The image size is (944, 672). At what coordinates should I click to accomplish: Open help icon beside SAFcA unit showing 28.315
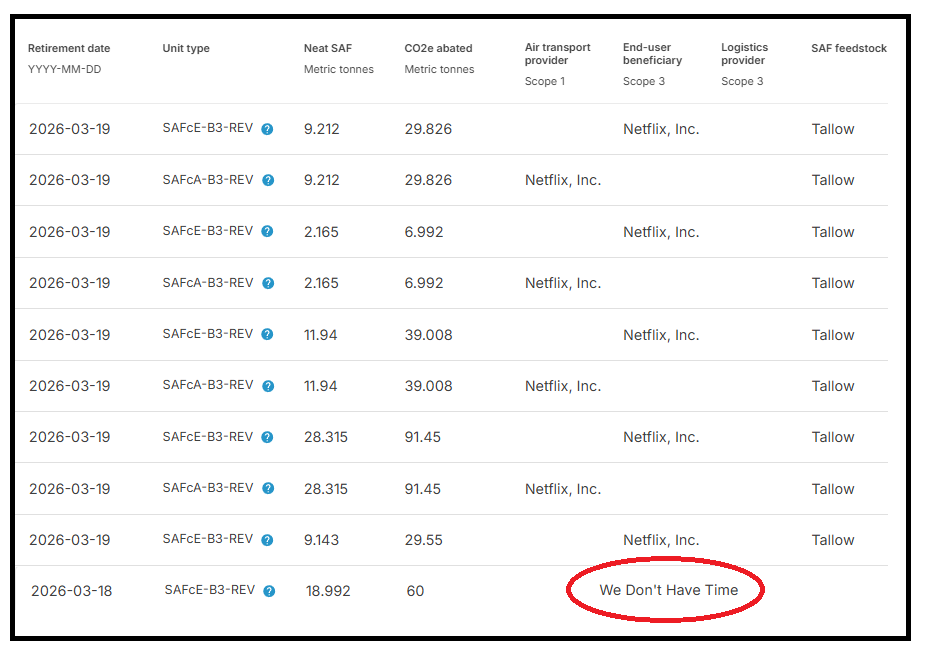[x=268, y=488]
